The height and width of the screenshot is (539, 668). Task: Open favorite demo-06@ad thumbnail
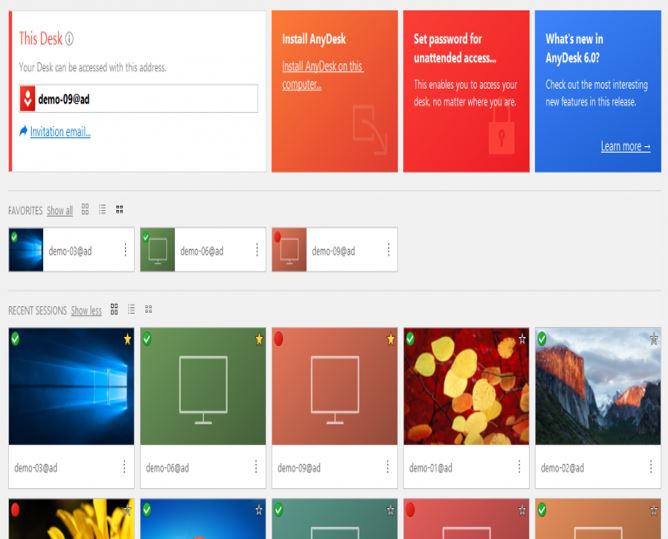click(x=158, y=250)
